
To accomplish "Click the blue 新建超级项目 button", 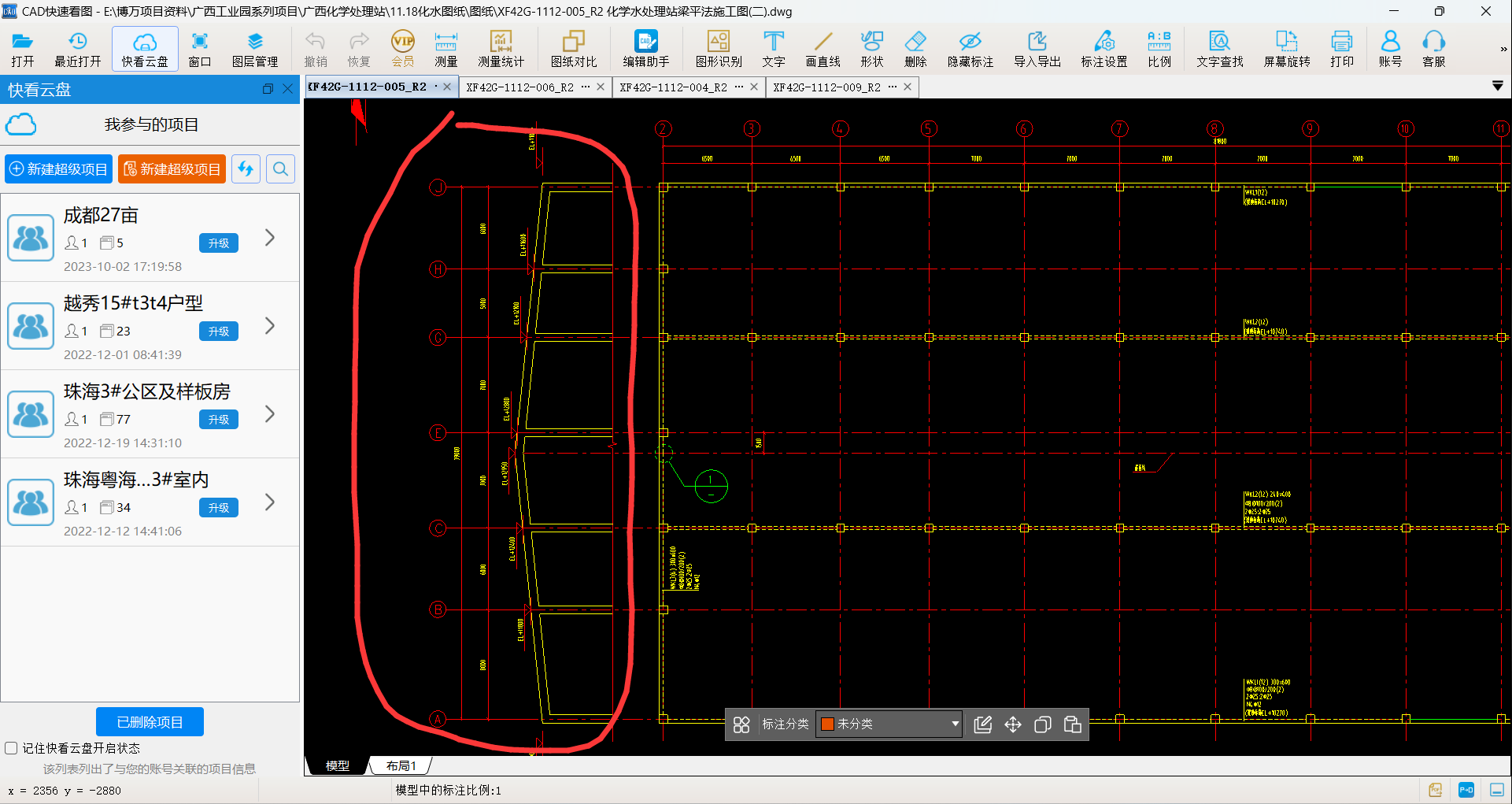I will [x=59, y=169].
